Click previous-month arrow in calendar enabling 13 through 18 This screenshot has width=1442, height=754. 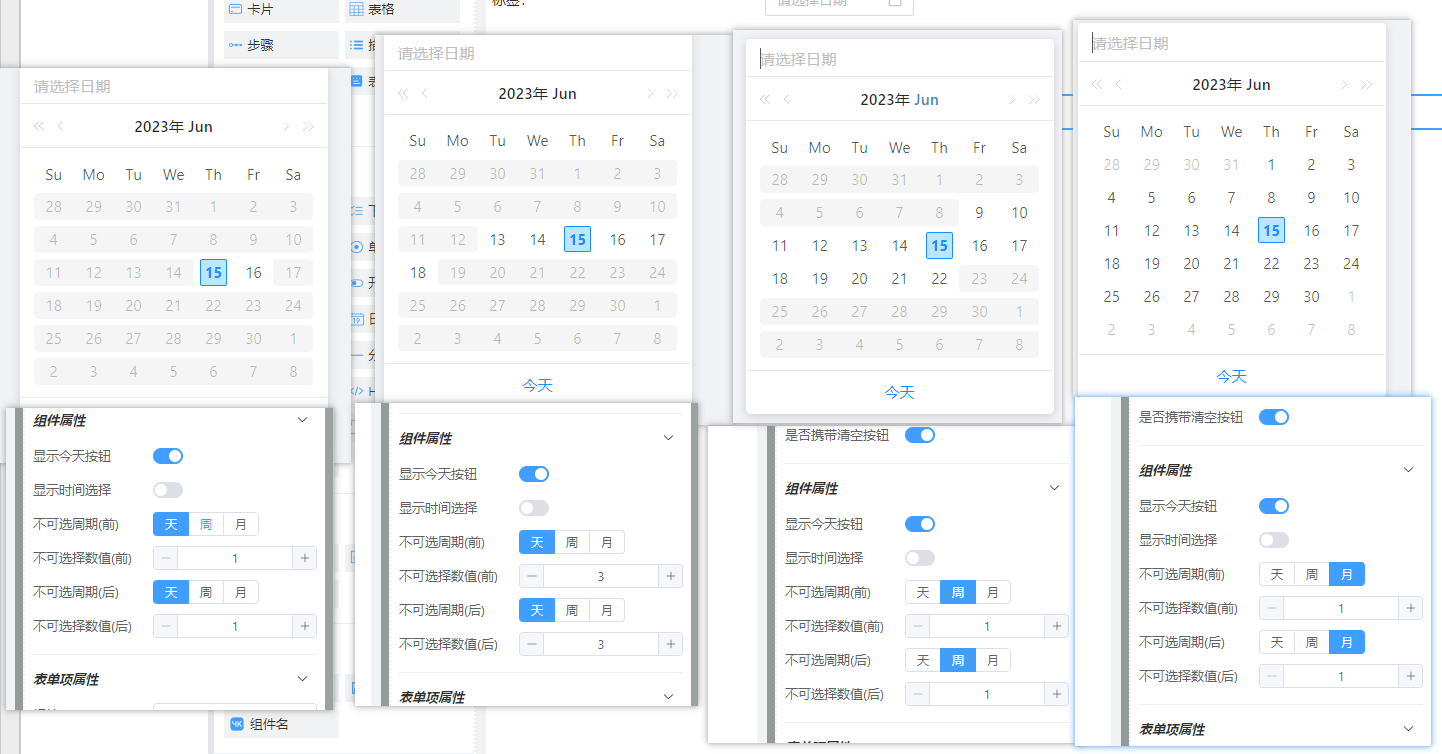point(425,94)
